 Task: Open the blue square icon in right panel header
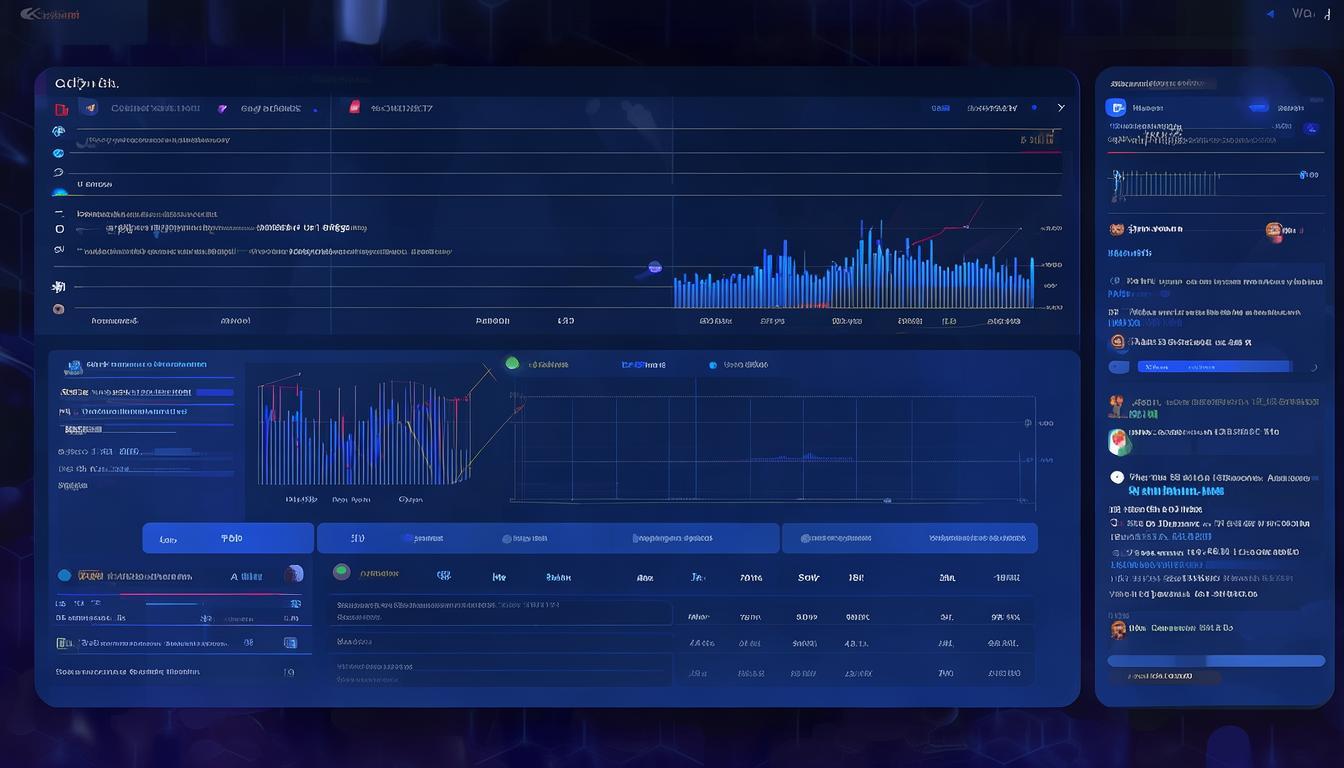point(1117,108)
